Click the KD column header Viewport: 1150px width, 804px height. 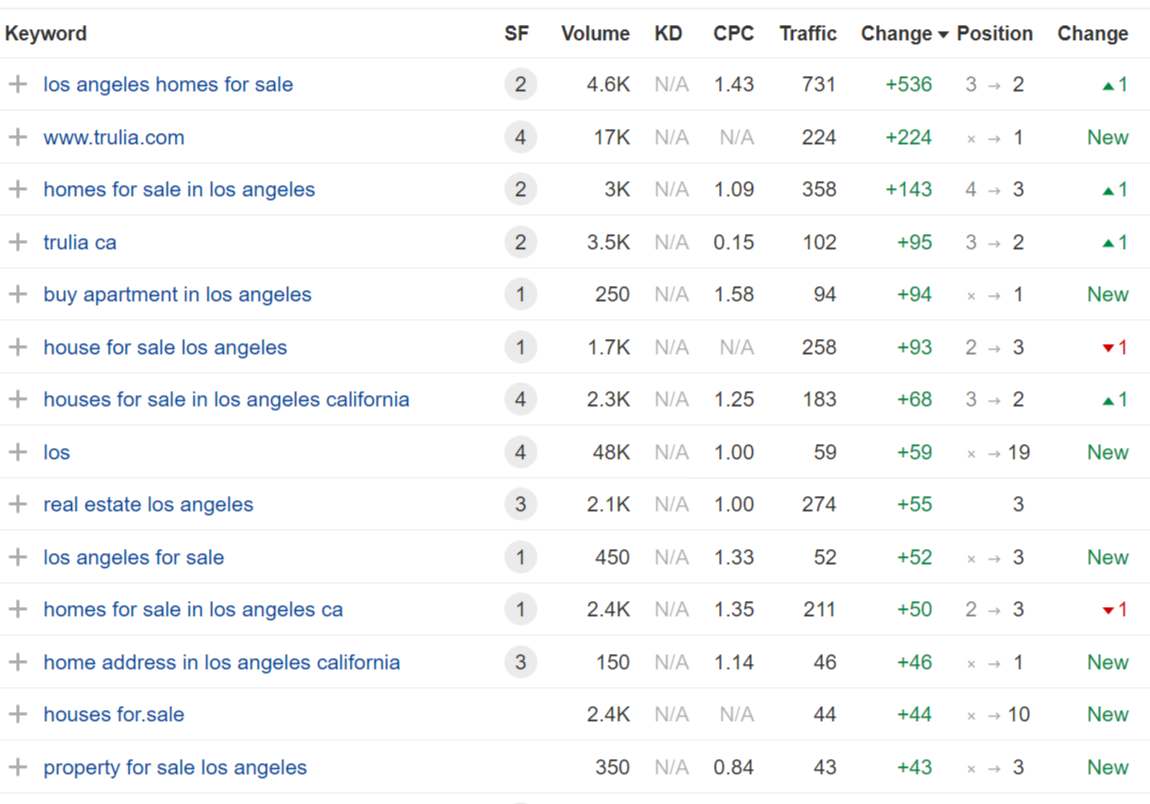(x=668, y=34)
